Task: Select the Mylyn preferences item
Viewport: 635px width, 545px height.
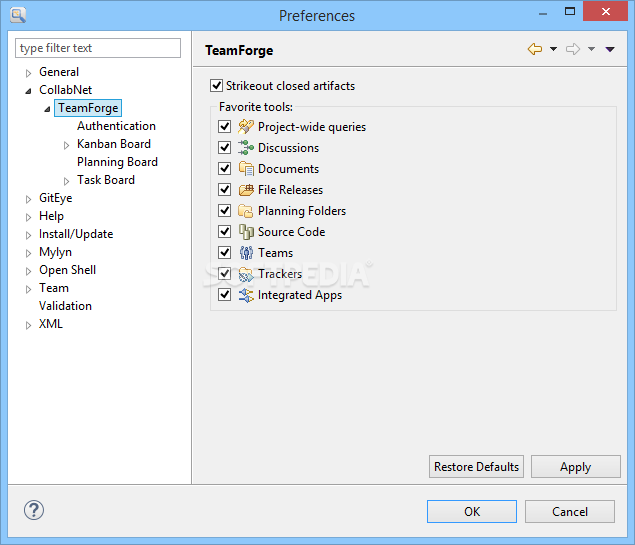Action: click(55, 252)
